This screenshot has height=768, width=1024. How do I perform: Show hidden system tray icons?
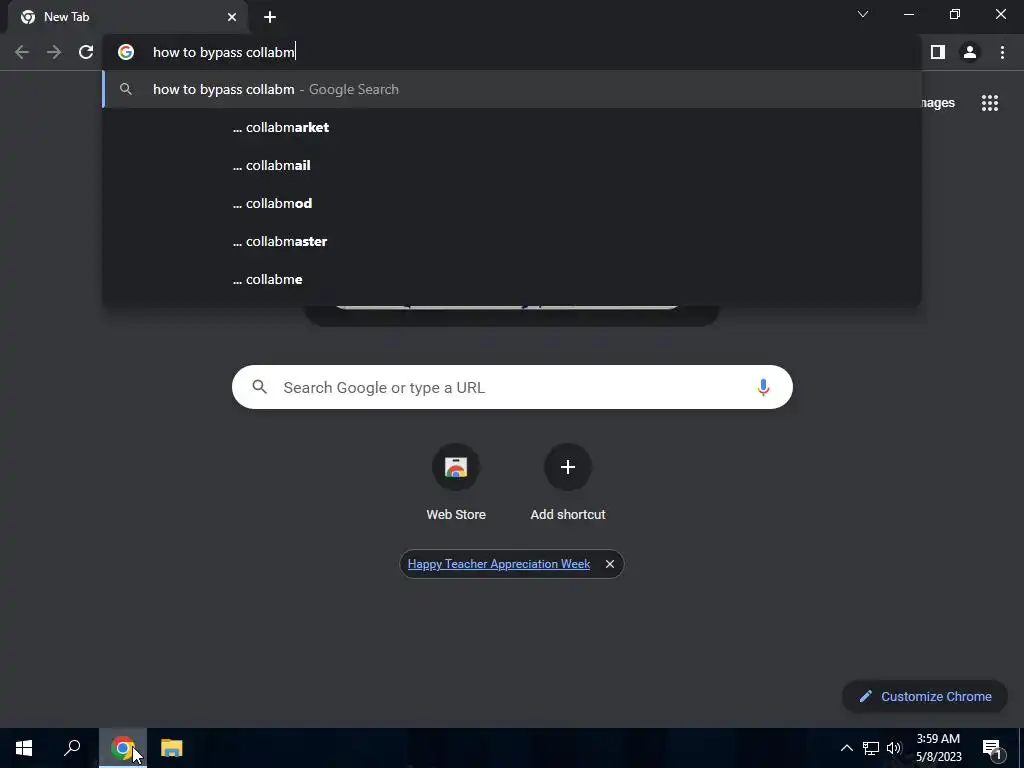[846, 748]
